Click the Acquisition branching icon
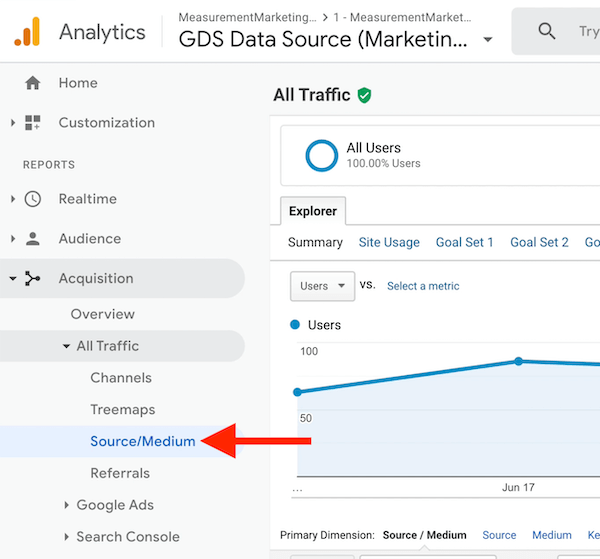 (33, 279)
